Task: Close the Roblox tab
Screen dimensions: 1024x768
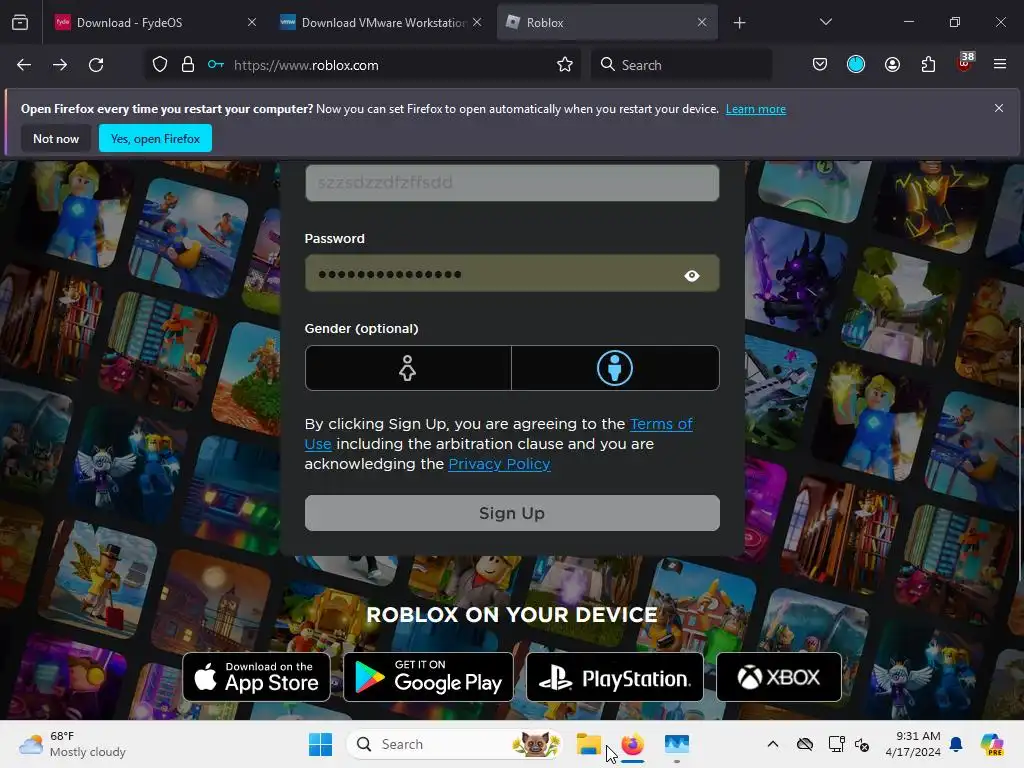Action: coord(702,22)
